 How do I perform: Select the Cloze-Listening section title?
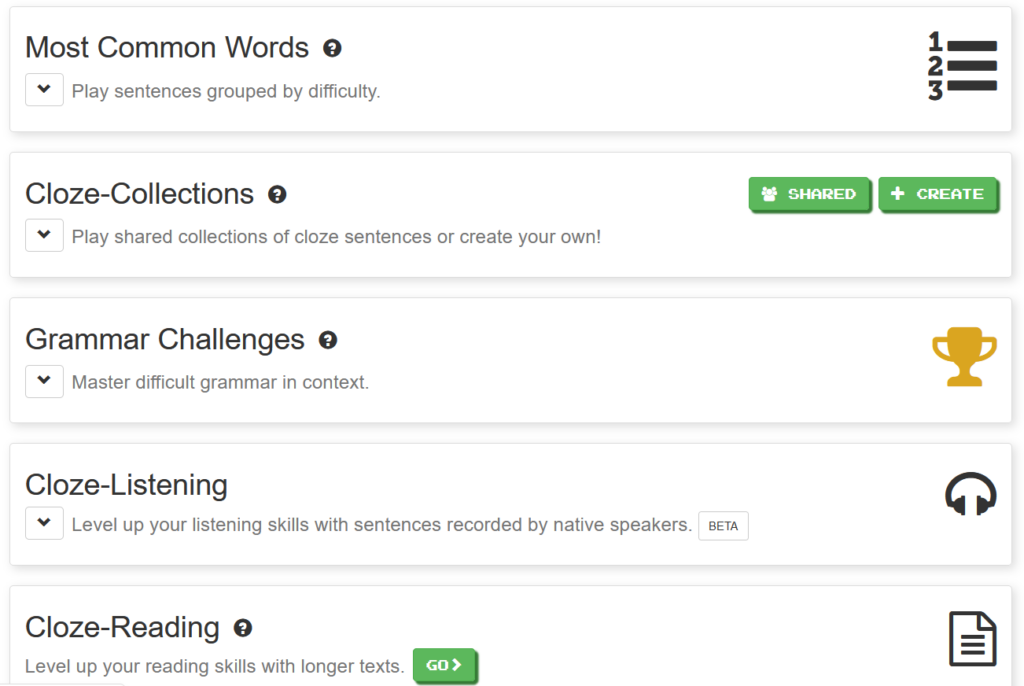(126, 485)
